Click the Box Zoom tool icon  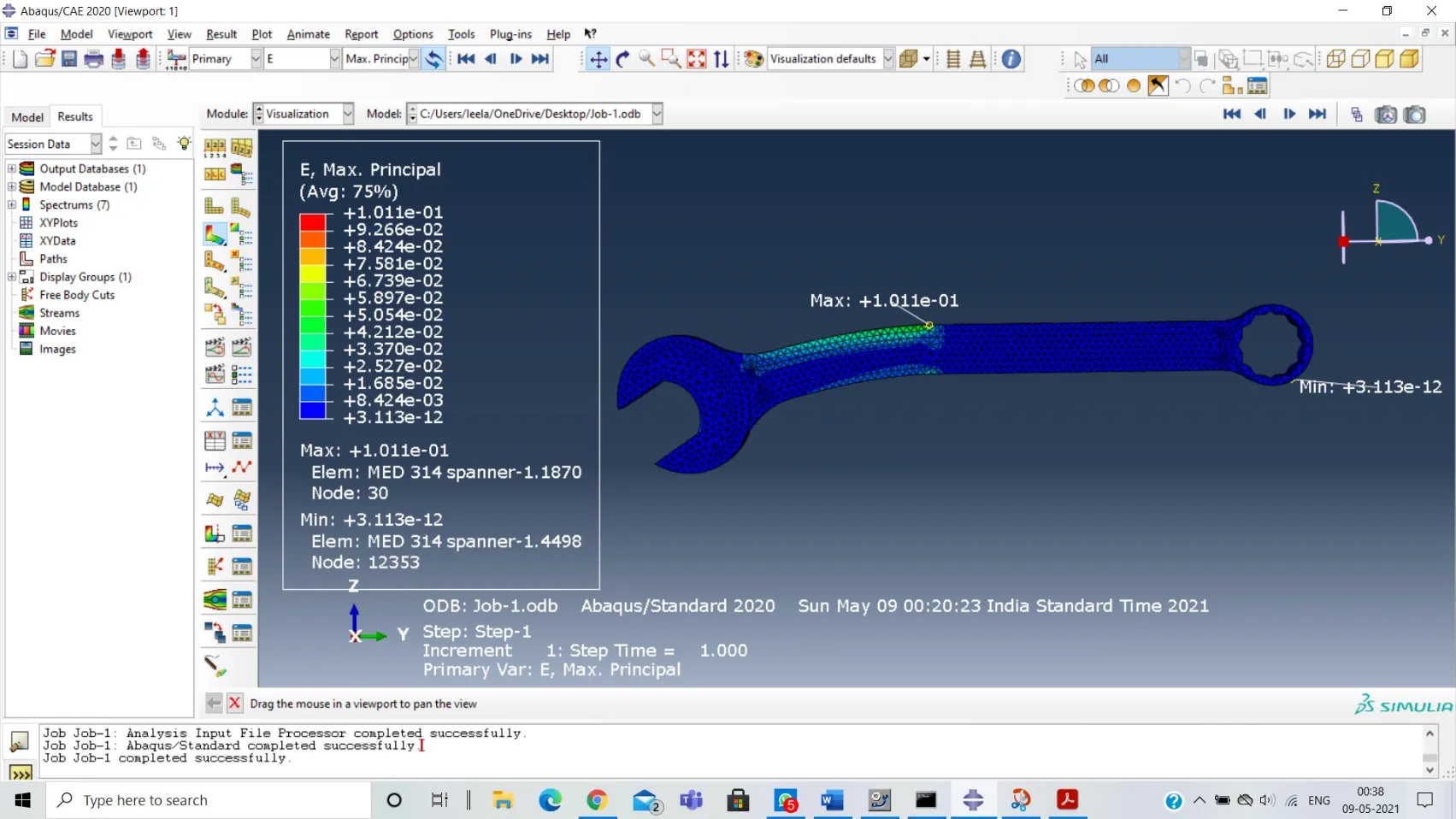click(x=671, y=59)
